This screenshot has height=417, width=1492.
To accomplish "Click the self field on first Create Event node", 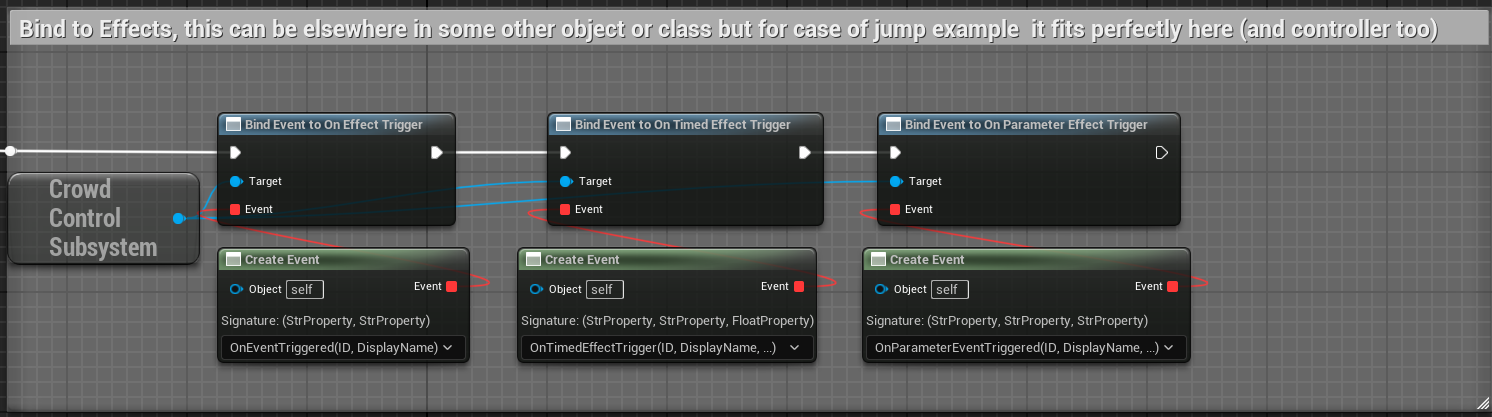I will tap(304, 290).
